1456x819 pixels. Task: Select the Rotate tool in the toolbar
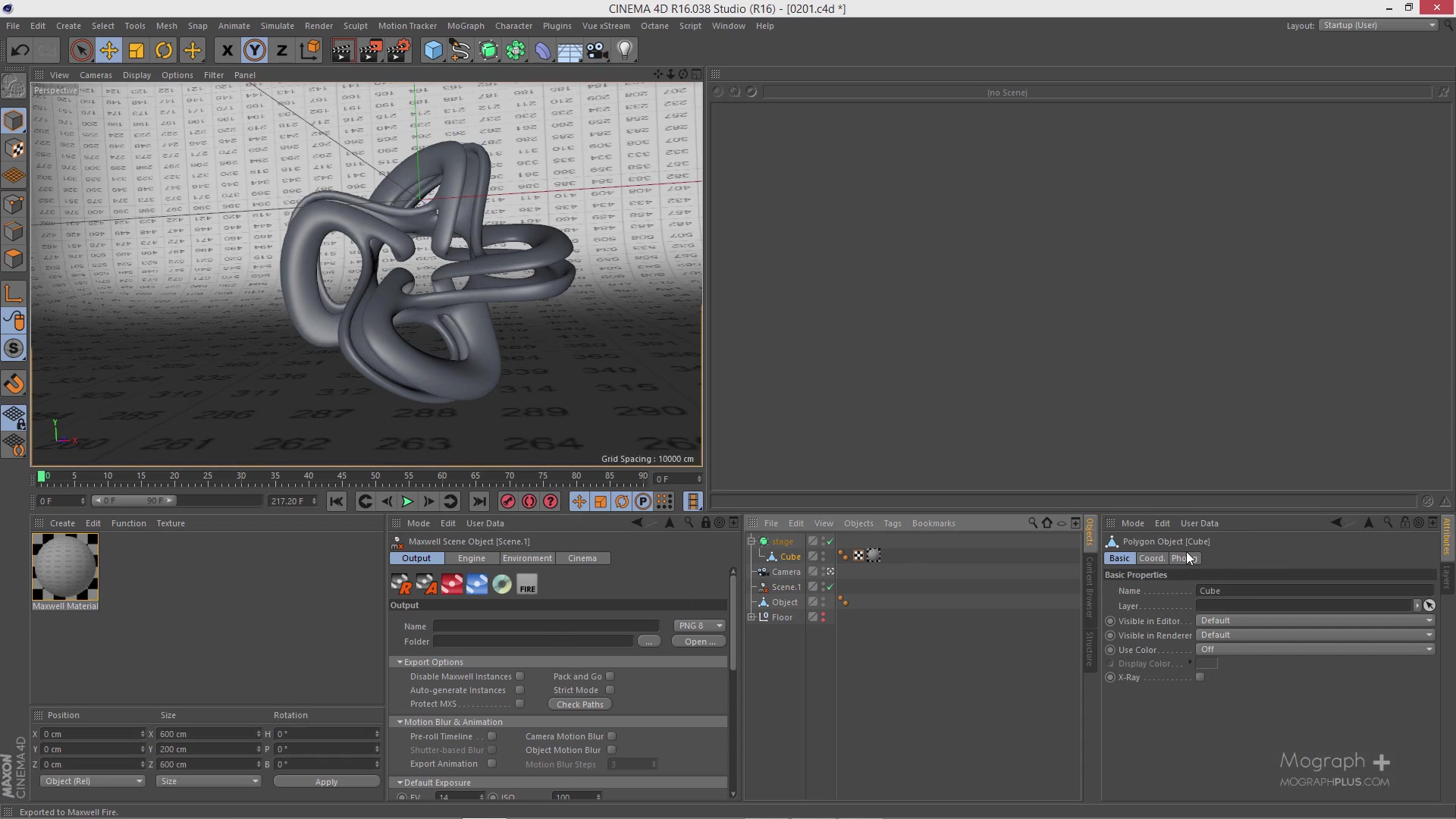pos(164,50)
